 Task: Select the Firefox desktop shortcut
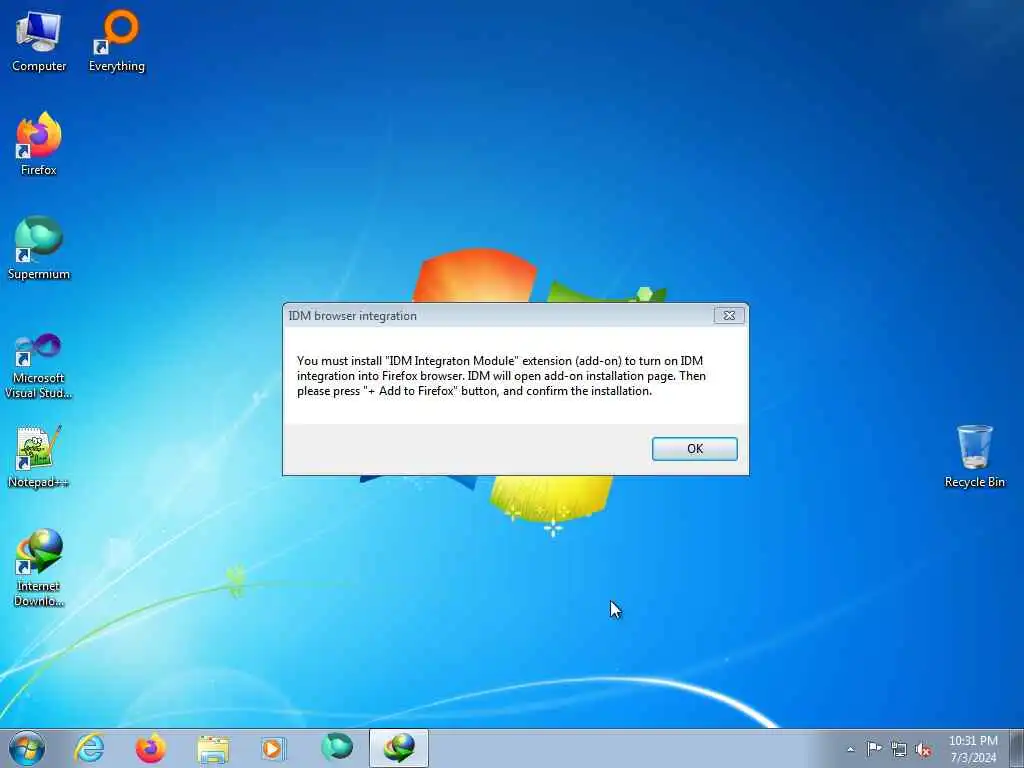click(x=39, y=144)
